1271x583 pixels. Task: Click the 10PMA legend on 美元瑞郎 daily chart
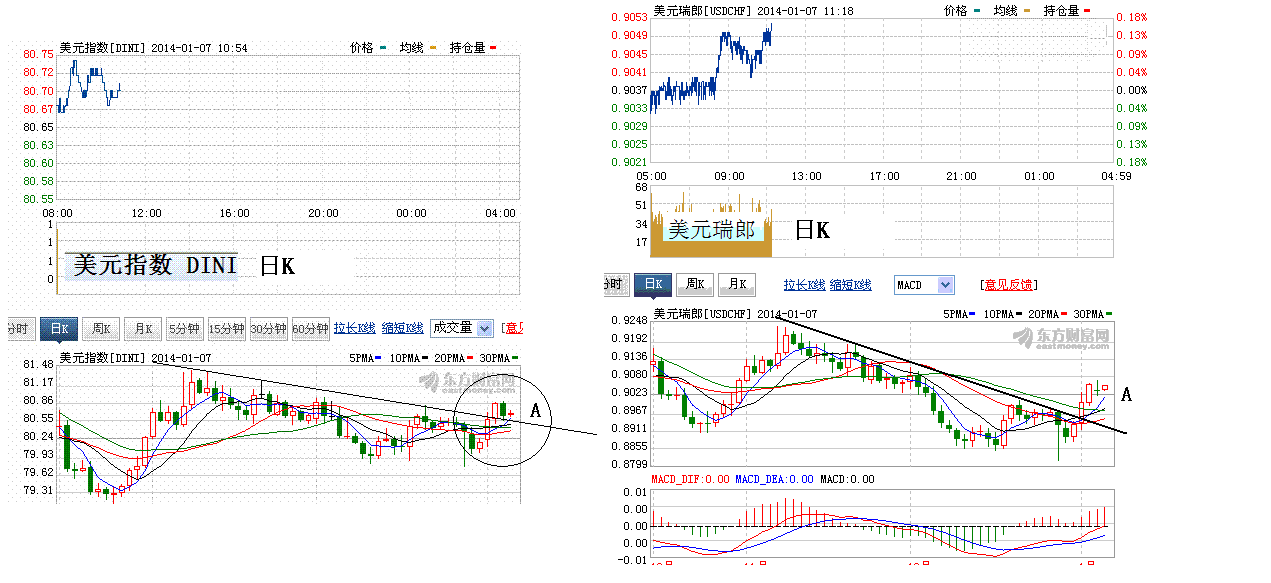1002,314
